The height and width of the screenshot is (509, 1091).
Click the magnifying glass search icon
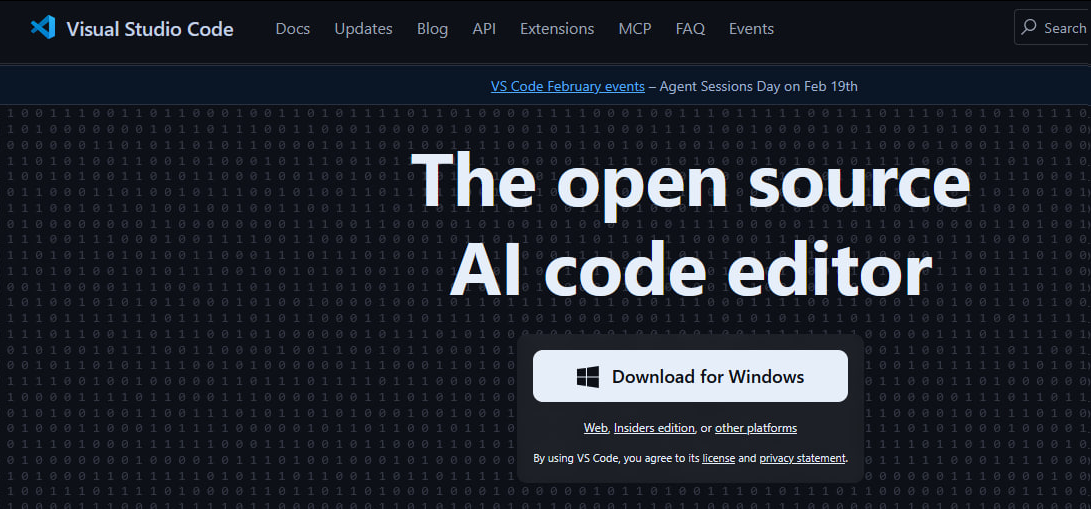coord(1029,28)
